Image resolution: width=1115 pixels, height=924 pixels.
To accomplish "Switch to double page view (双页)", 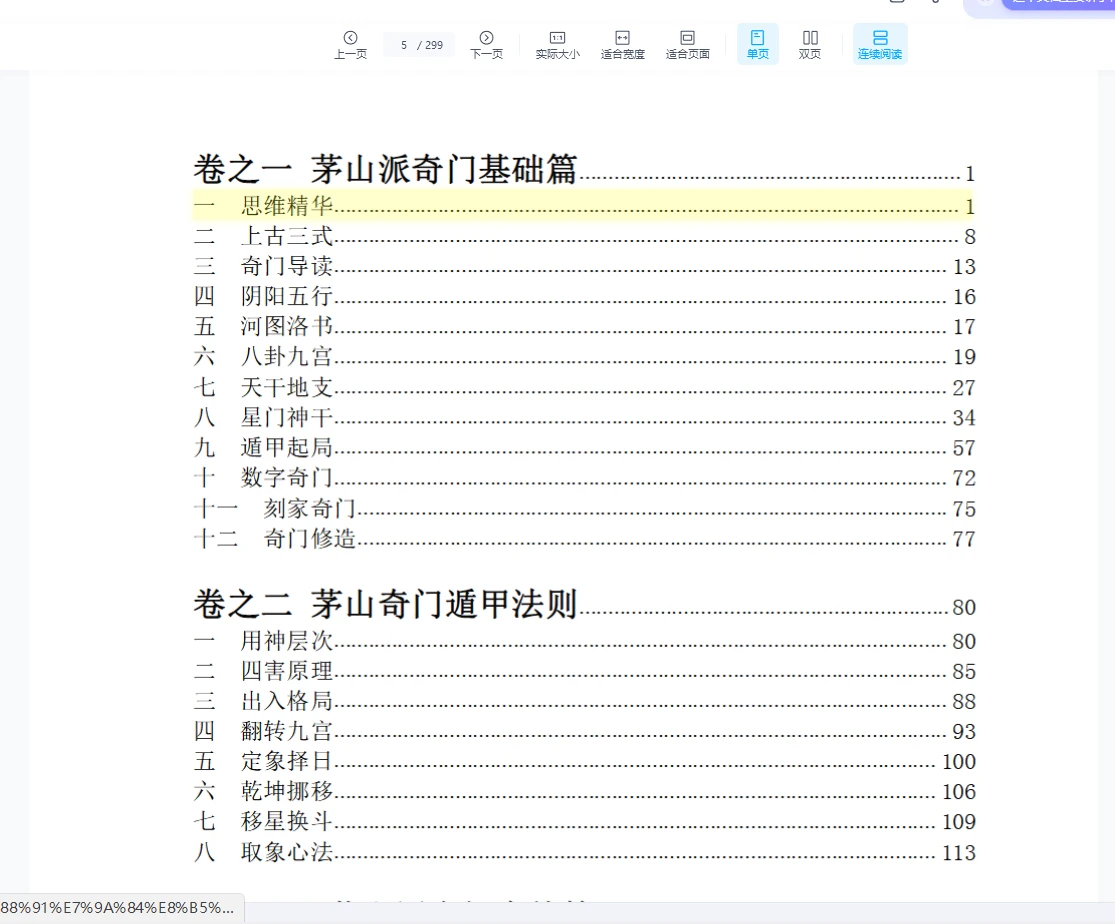I will tap(810, 45).
